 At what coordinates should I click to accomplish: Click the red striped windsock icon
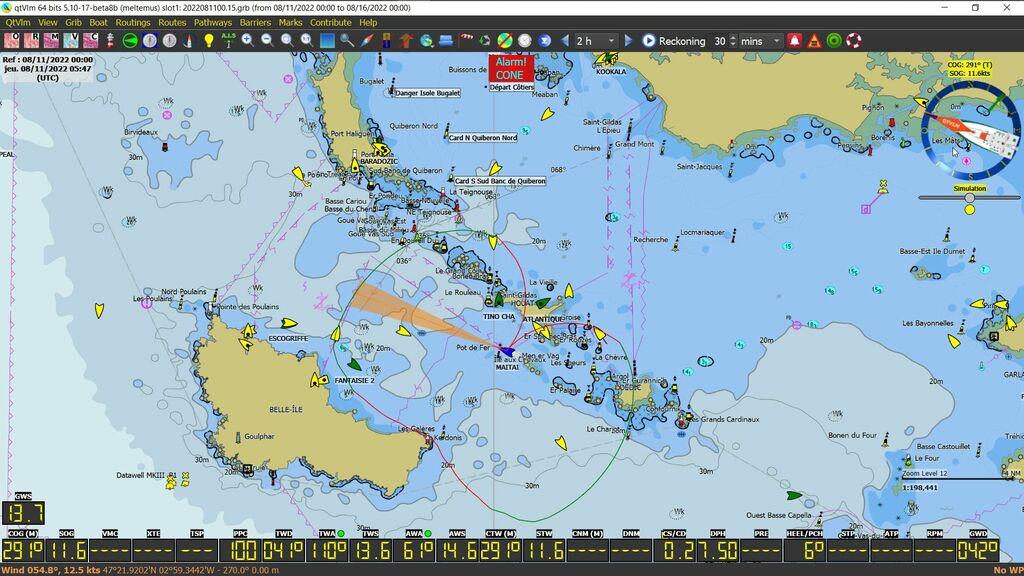(466, 40)
